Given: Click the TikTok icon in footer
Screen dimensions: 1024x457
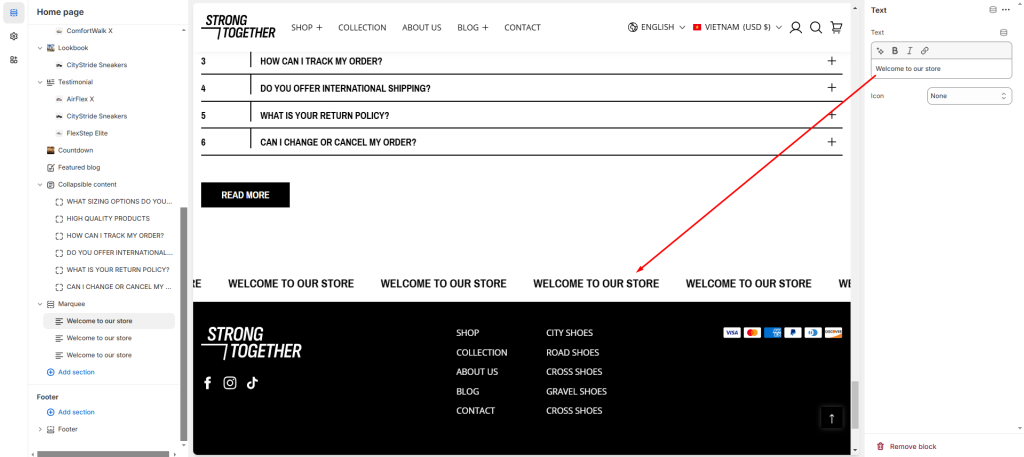Looking at the screenshot, I should point(253,383).
